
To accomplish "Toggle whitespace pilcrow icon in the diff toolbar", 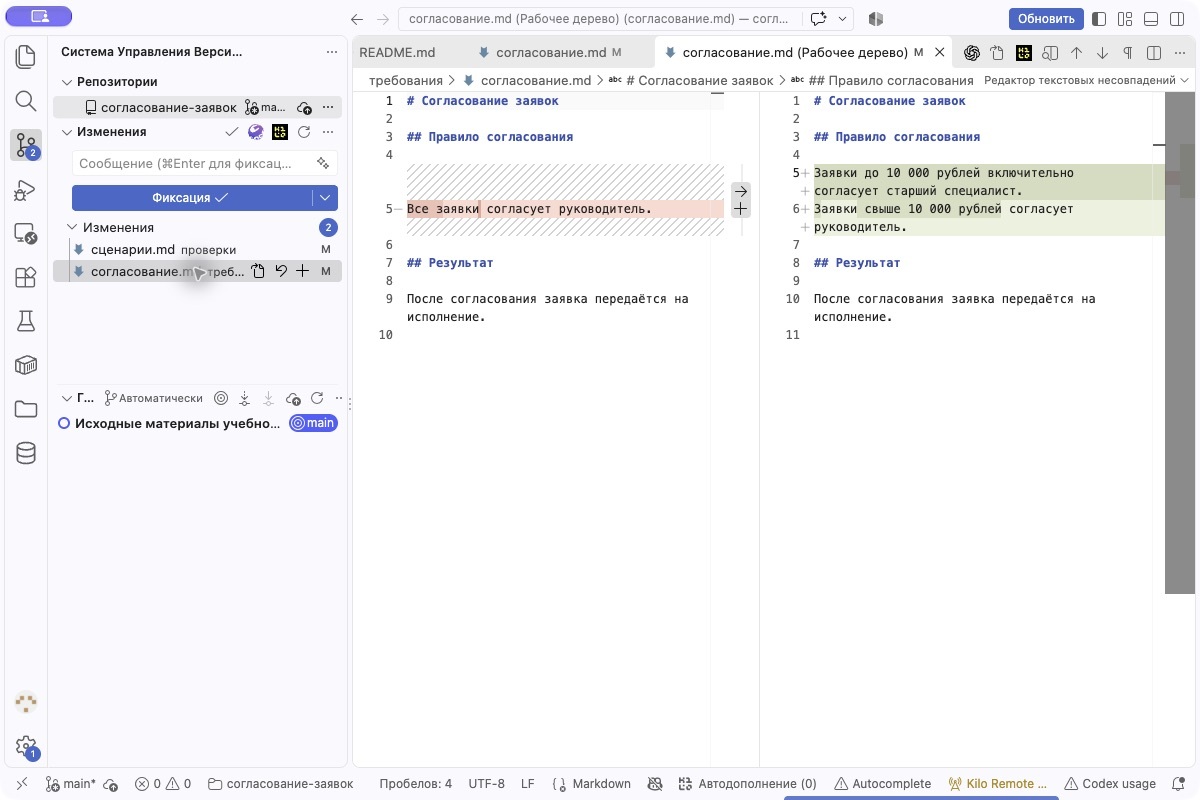I will pos(1128,53).
